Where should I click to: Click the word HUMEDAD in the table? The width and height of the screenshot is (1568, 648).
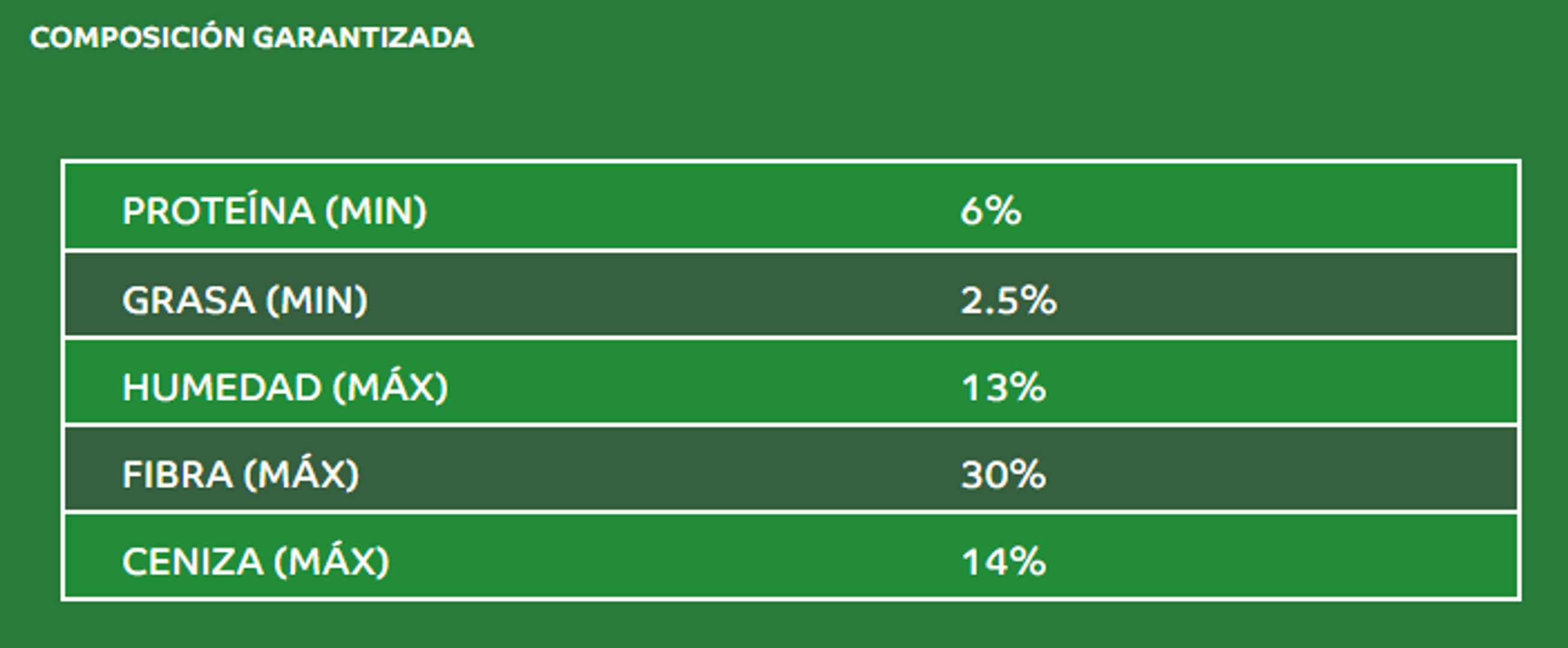click(x=221, y=388)
